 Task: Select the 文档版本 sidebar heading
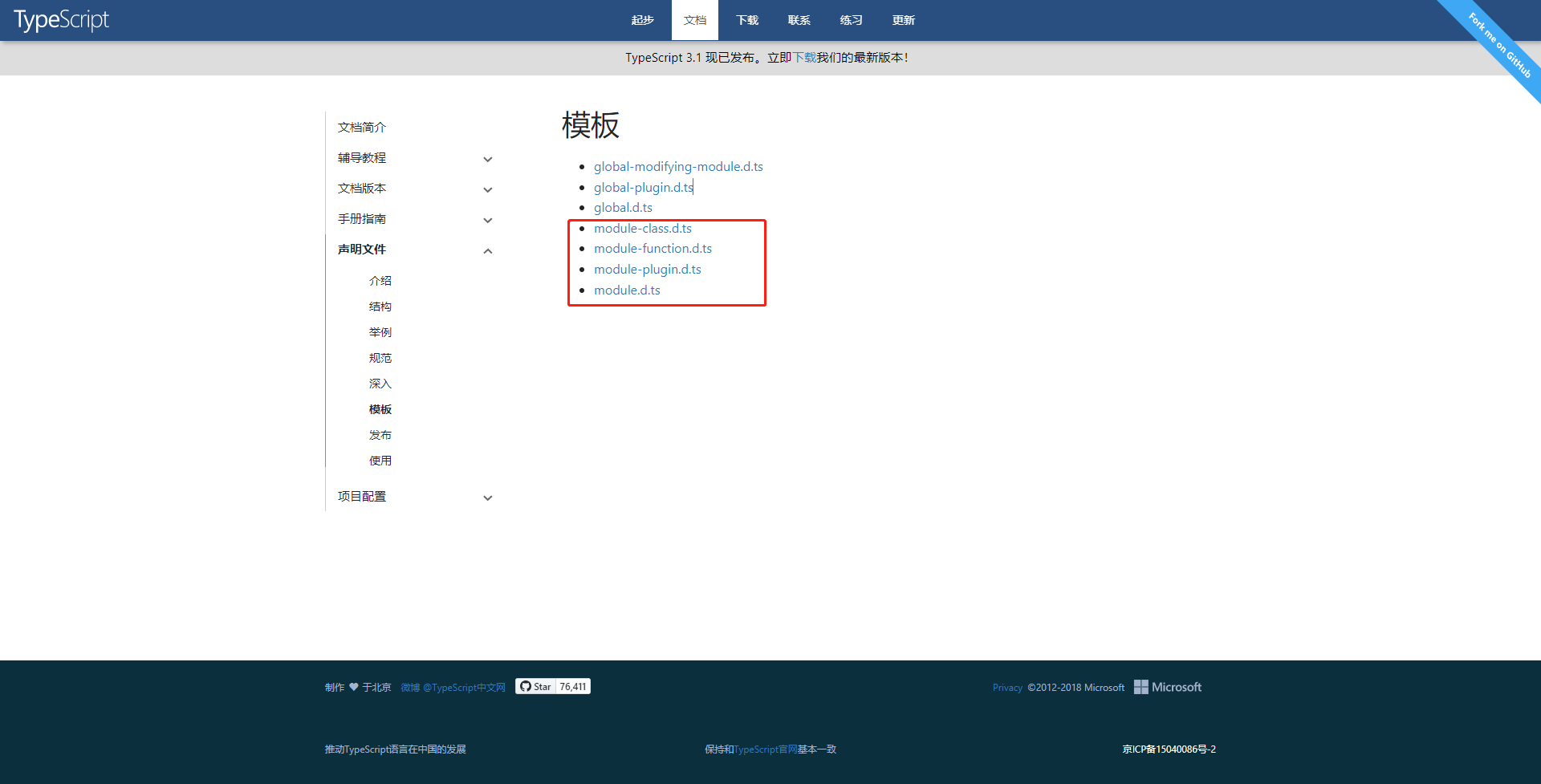coord(362,189)
